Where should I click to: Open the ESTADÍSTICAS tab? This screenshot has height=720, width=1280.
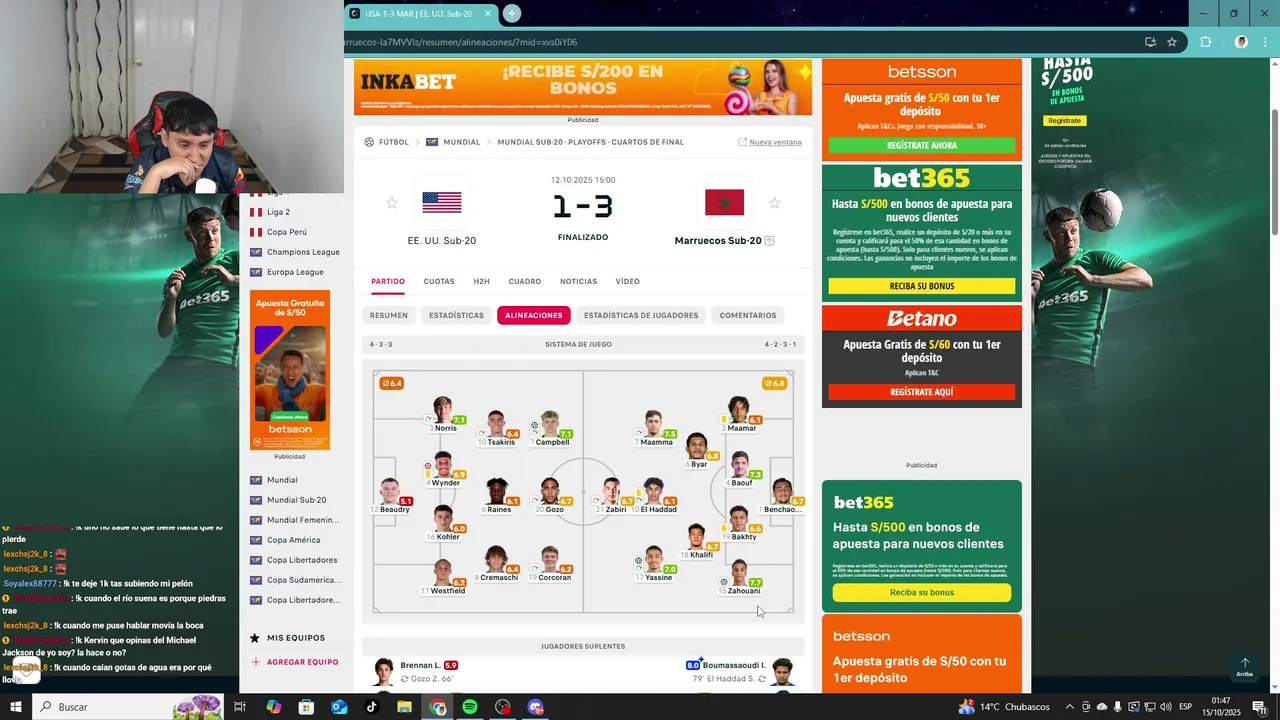pyautogui.click(x=456, y=315)
